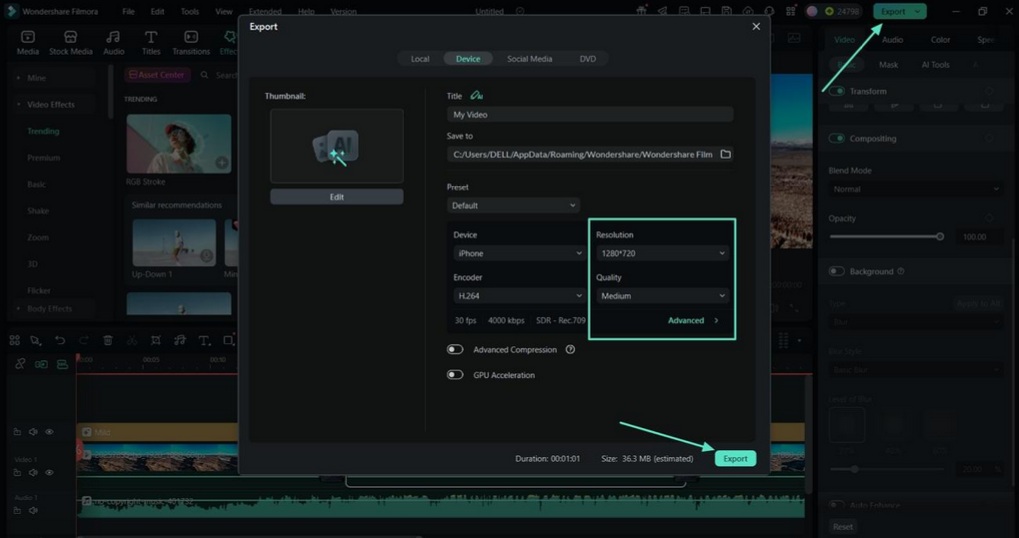
Task: Click the user avatar in title bar
Action: click(x=812, y=11)
